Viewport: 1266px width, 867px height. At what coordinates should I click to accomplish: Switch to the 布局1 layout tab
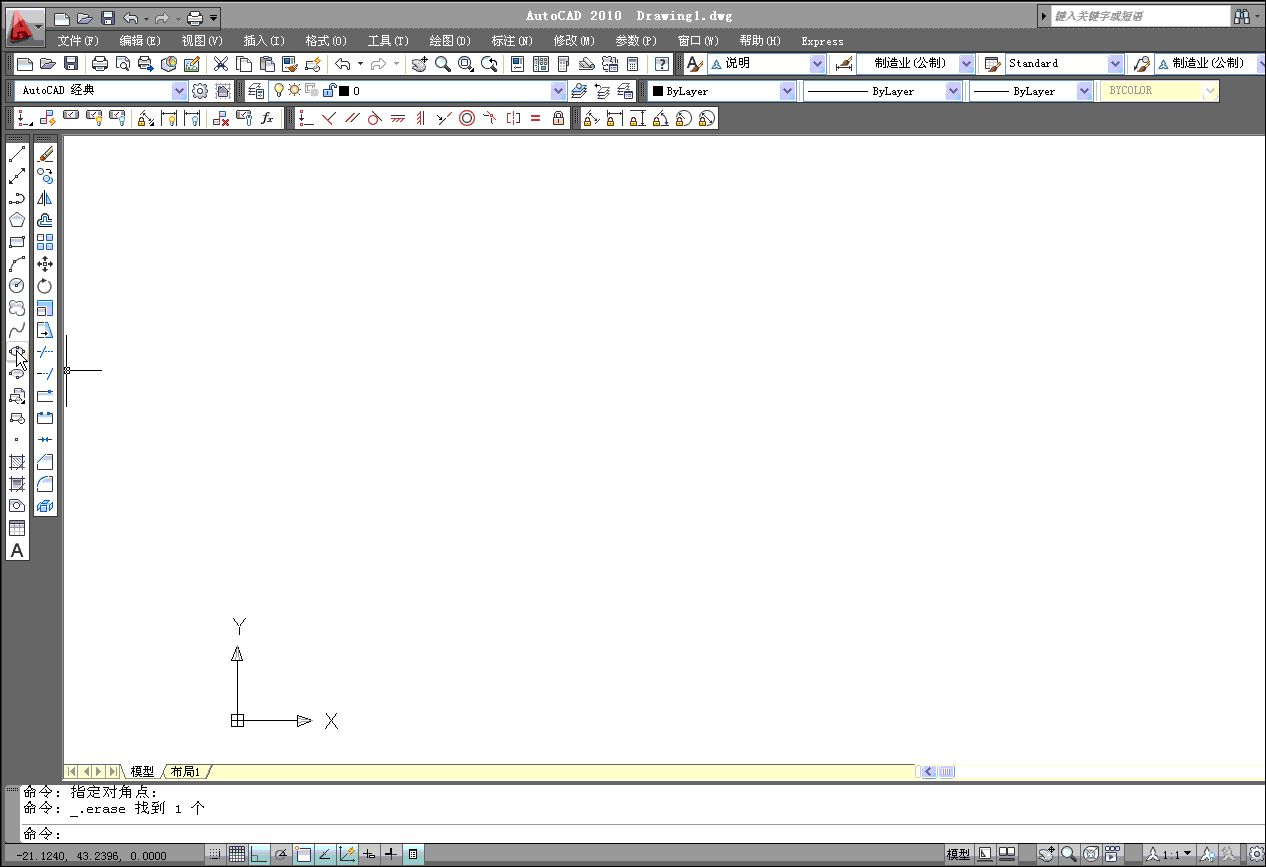pyautogui.click(x=185, y=772)
